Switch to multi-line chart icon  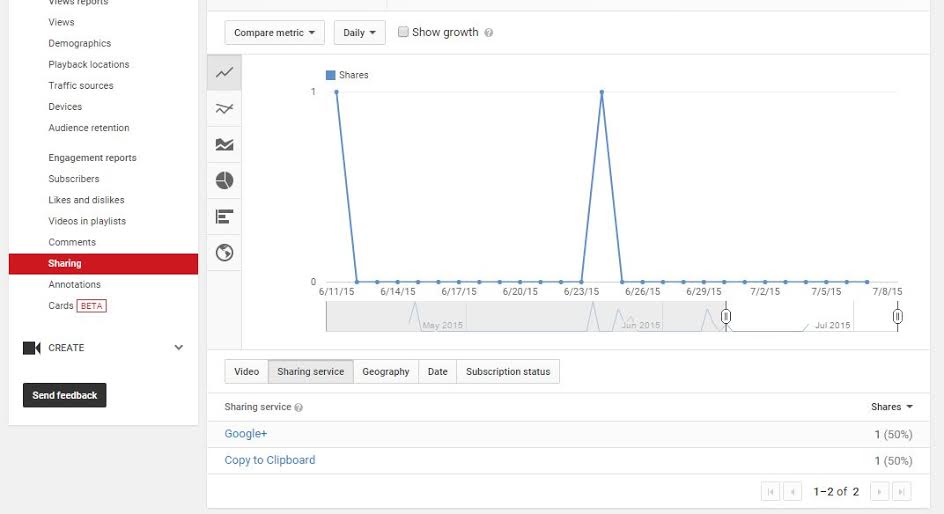coord(225,109)
